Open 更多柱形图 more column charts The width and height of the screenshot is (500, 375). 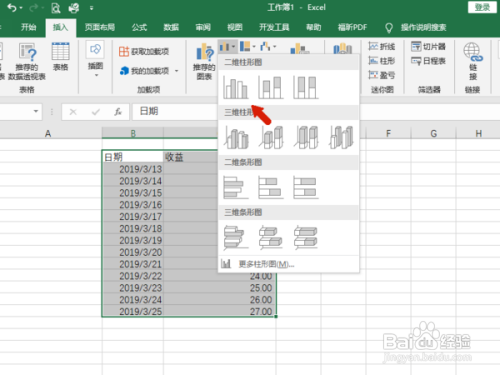pos(289,264)
